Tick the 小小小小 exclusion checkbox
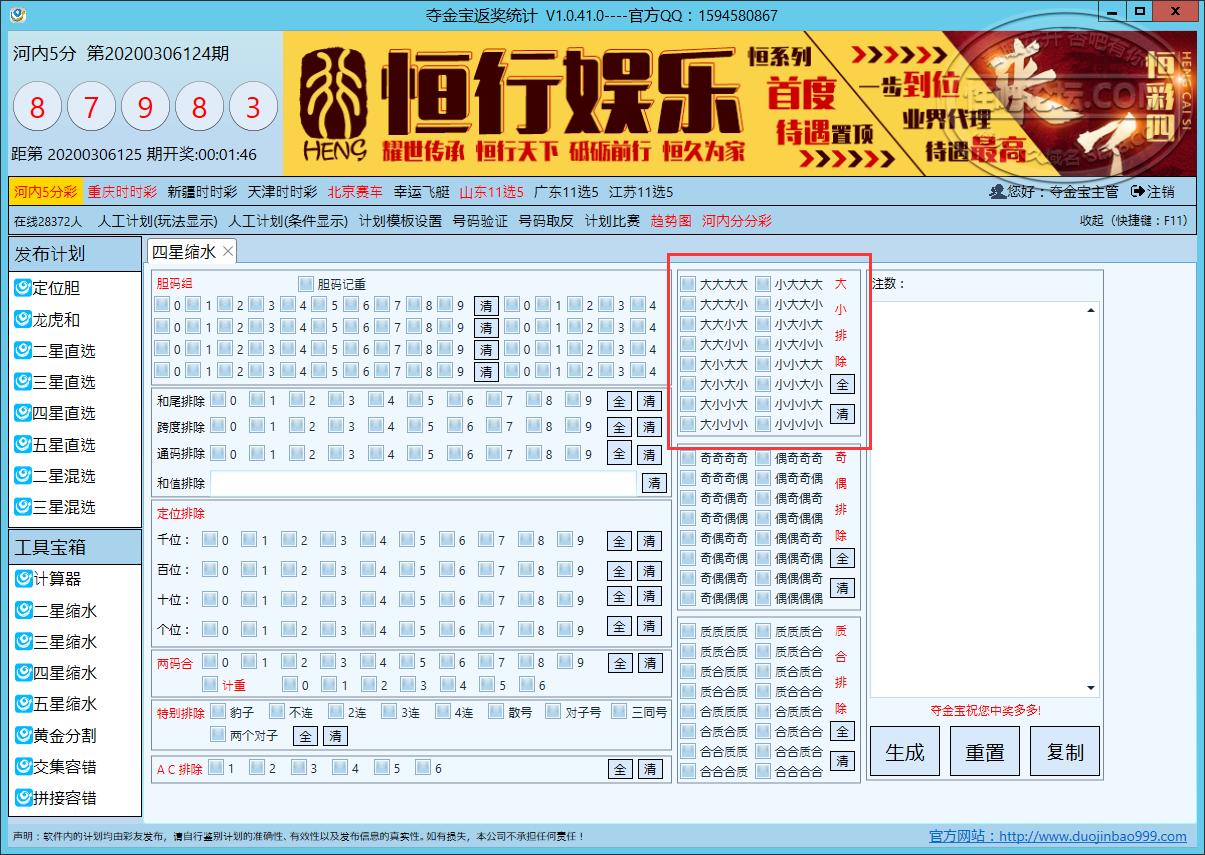The height and width of the screenshot is (855, 1205). 763,424
